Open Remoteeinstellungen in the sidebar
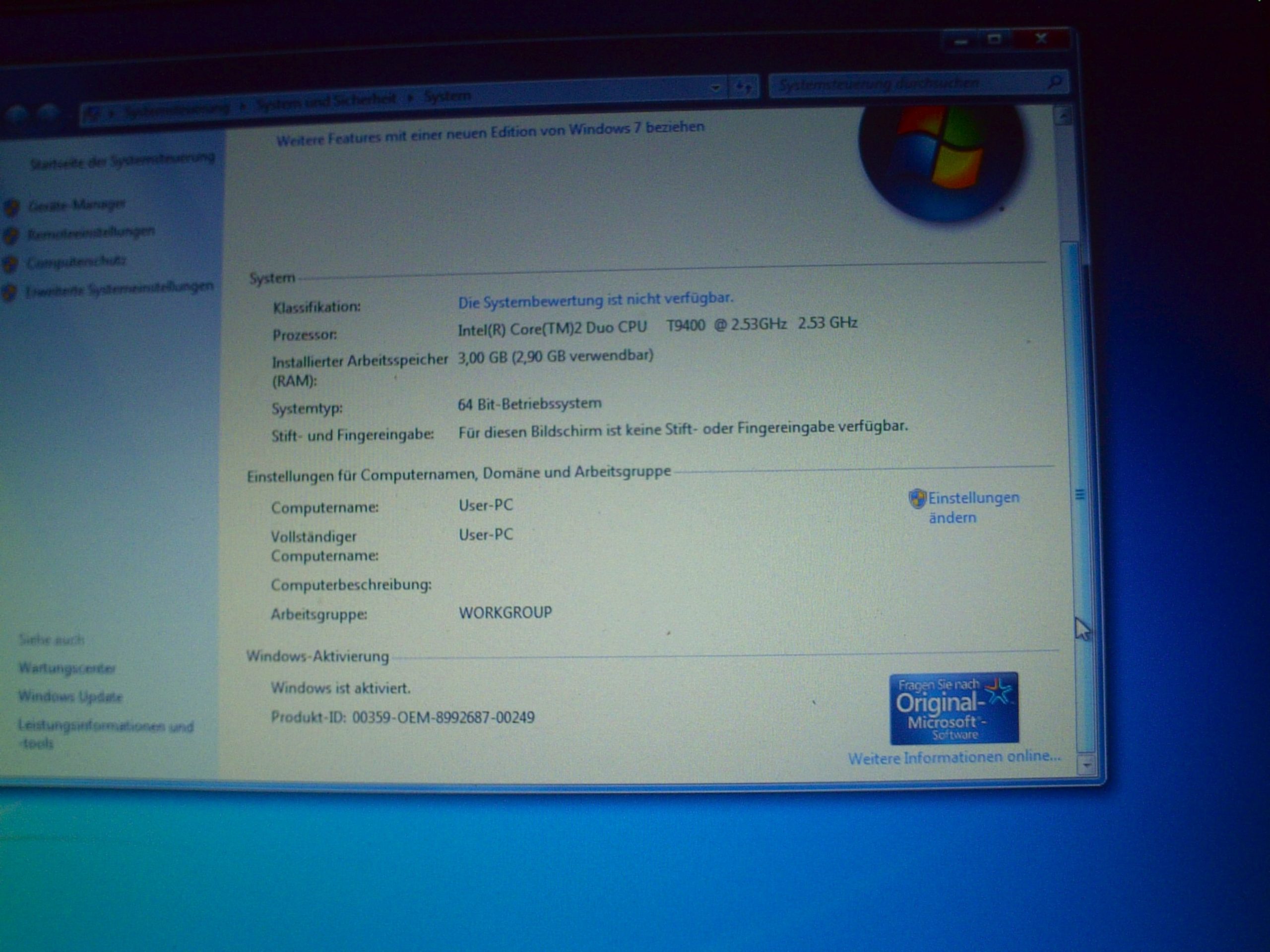This screenshot has height=952, width=1270. click(x=91, y=233)
